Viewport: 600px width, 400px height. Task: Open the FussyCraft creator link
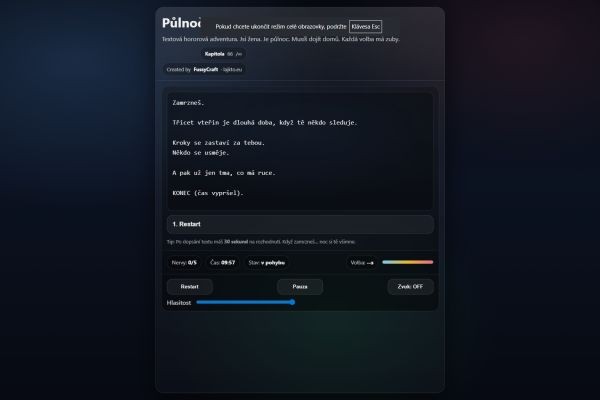pyautogui.click(x=205, y=70)
